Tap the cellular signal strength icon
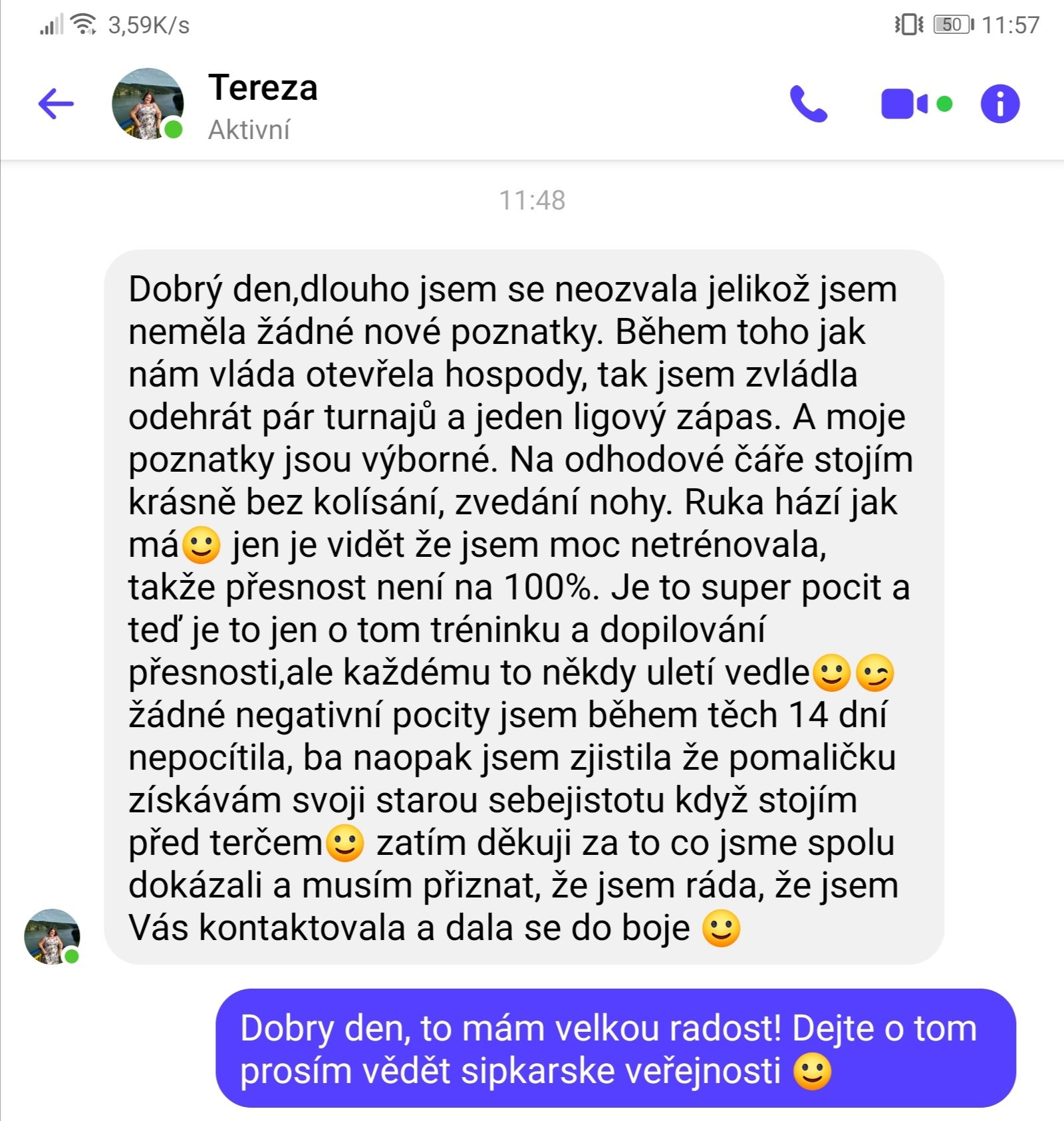 (x=51, y=25)
